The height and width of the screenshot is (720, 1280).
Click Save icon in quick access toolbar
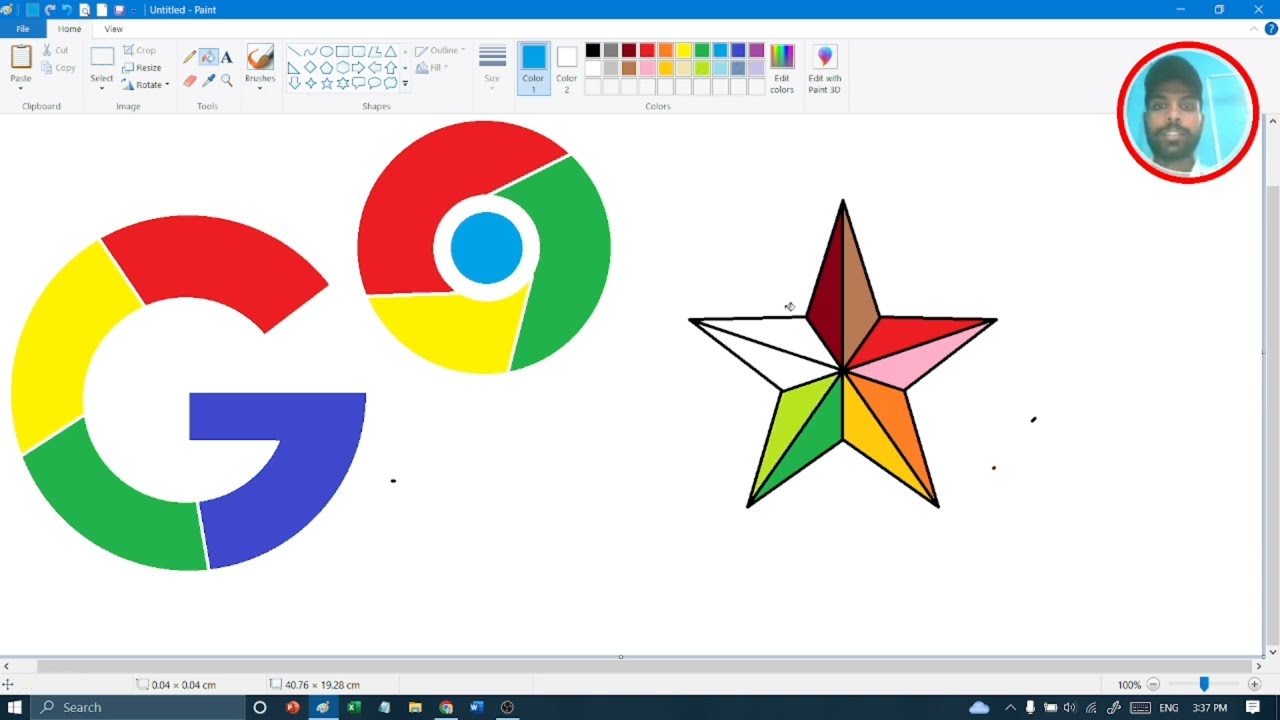[x=119, y=10]
